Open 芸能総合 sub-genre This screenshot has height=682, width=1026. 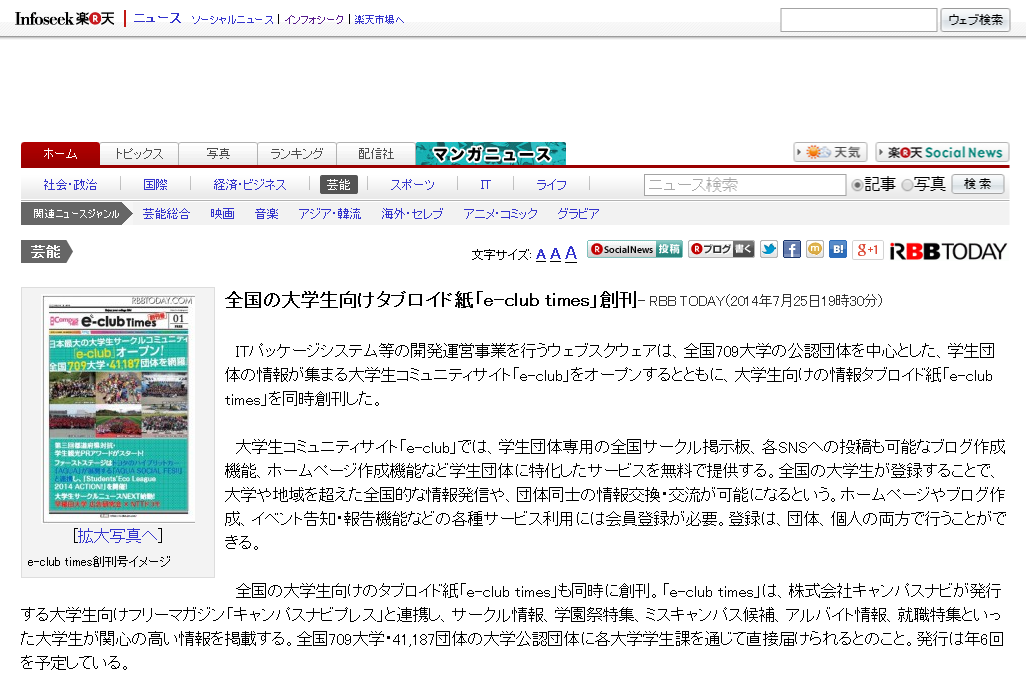tap(166, 213)
